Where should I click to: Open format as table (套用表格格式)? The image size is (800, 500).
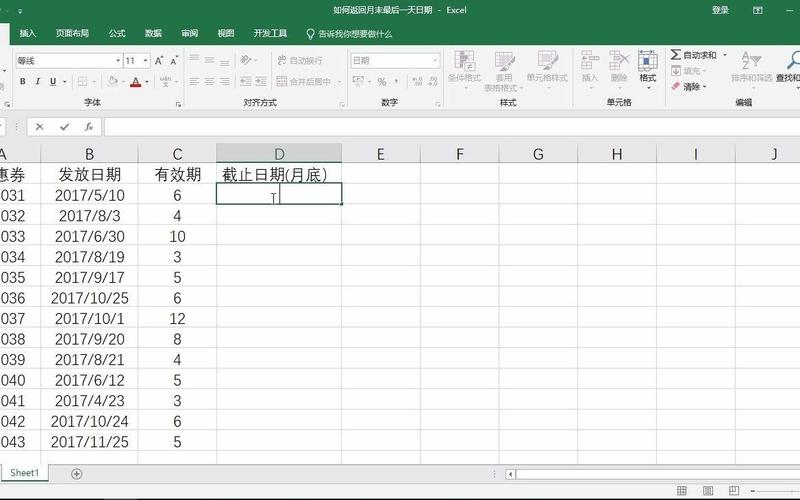pyautogui.click(x=504, y=70)
